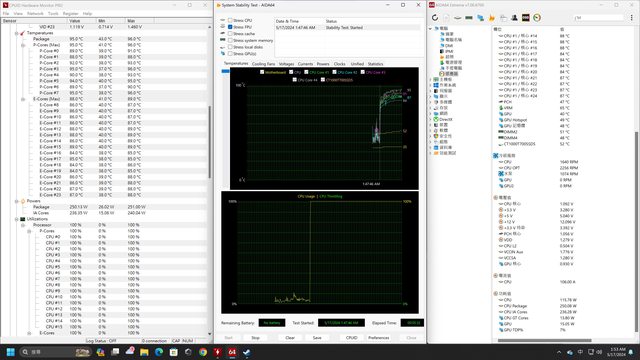640x360 pixels.
Task: Click the taskbar clock and date
Action: (x=616, y=352)
